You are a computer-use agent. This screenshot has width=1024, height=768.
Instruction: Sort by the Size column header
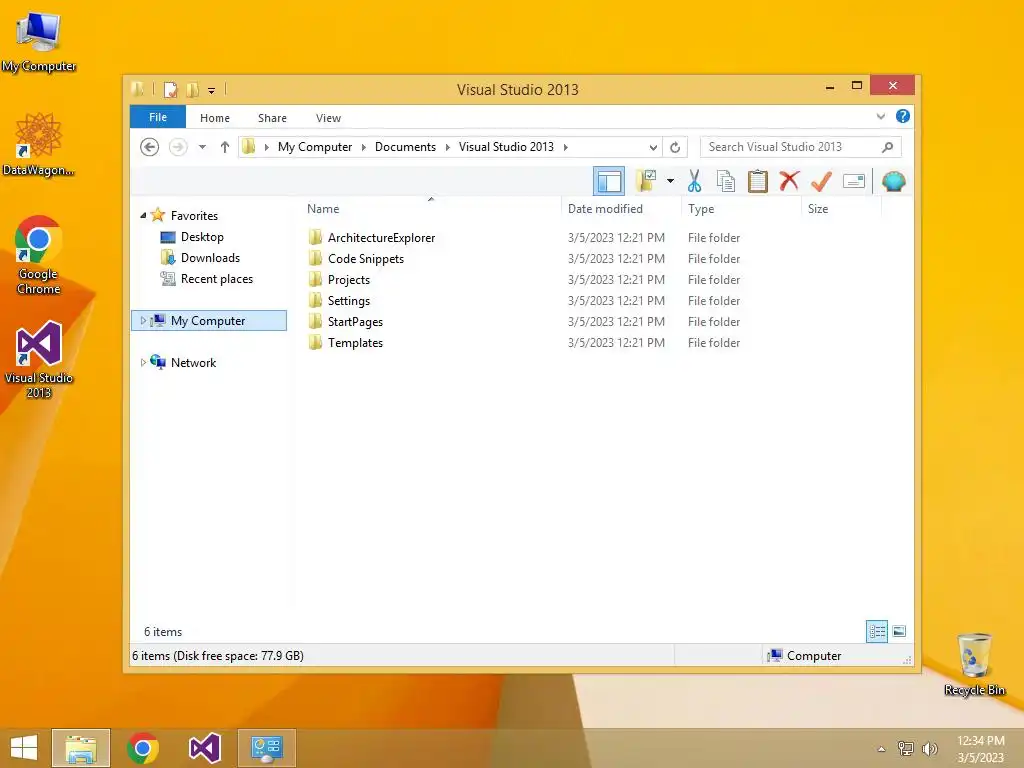(x=818, y=209)
